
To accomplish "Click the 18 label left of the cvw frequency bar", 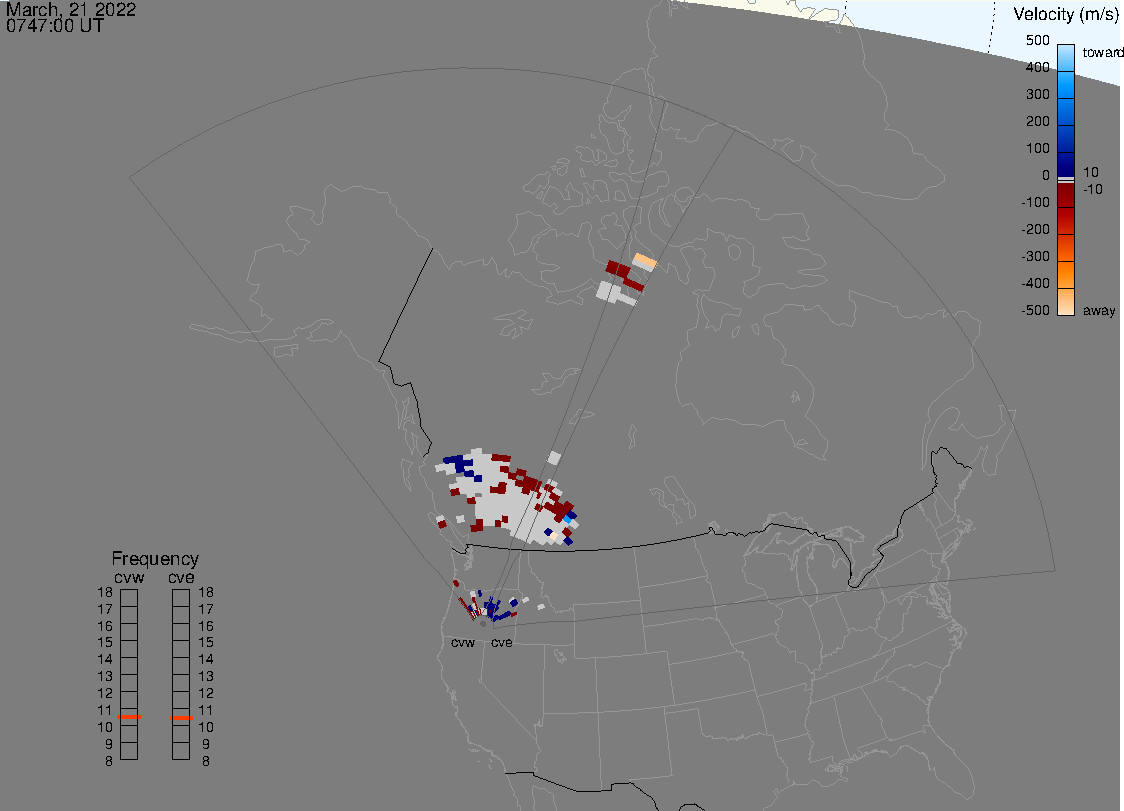I will [x=105, y=592].
